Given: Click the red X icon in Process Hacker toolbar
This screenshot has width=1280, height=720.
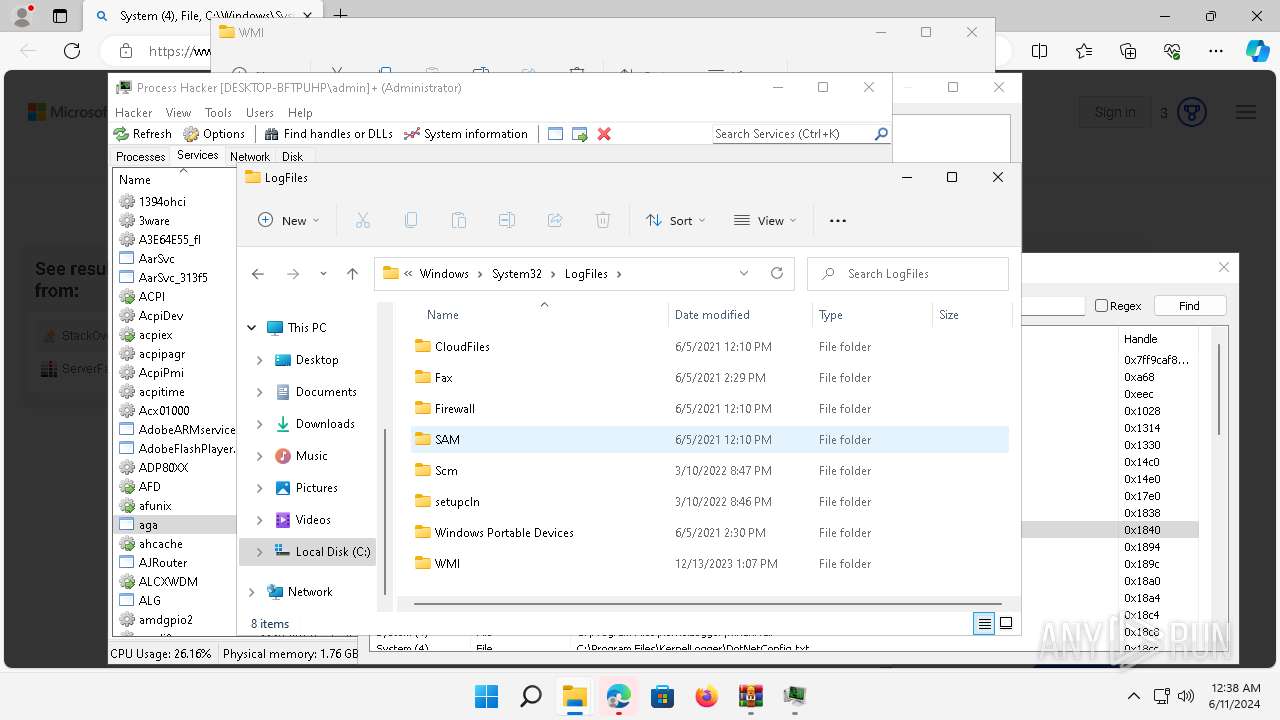Looking at the screenshot, I should pos(604,134).
